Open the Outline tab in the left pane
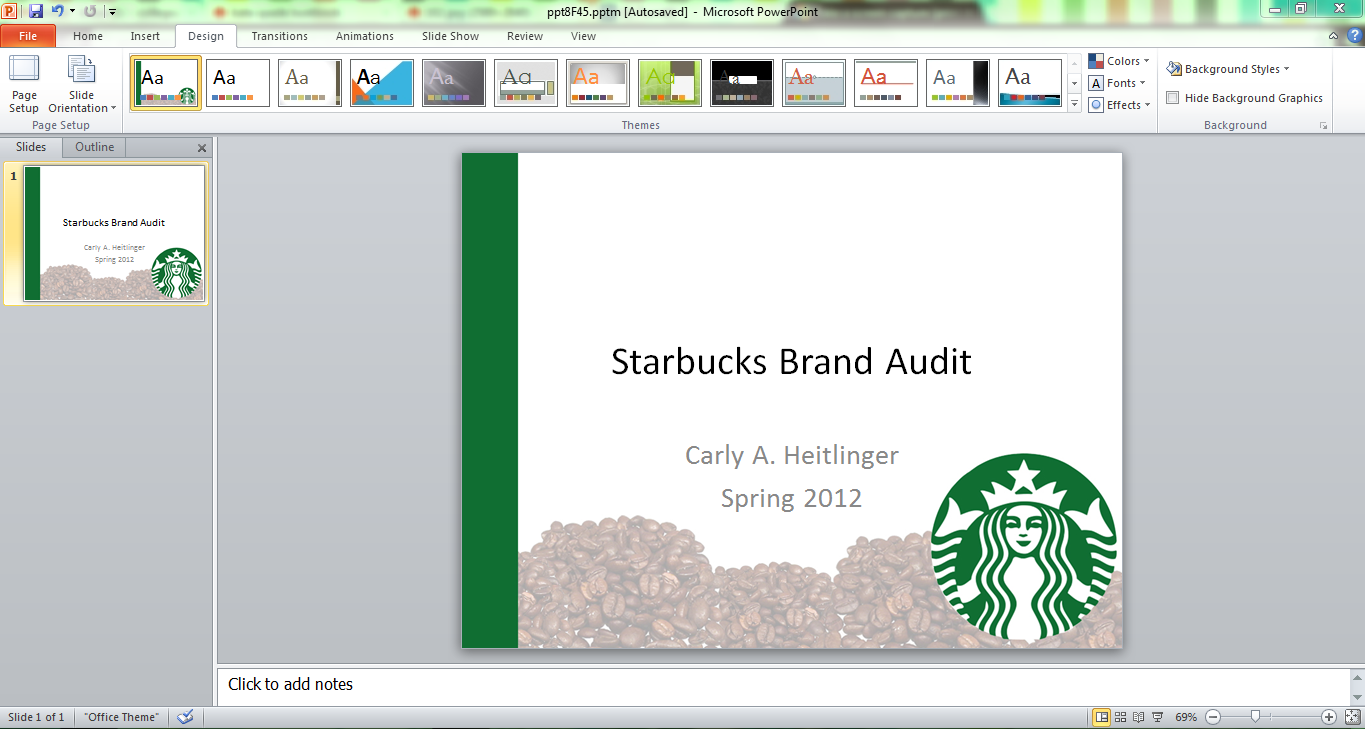This screenshot has height=729, width=1365. coord(93,147)
